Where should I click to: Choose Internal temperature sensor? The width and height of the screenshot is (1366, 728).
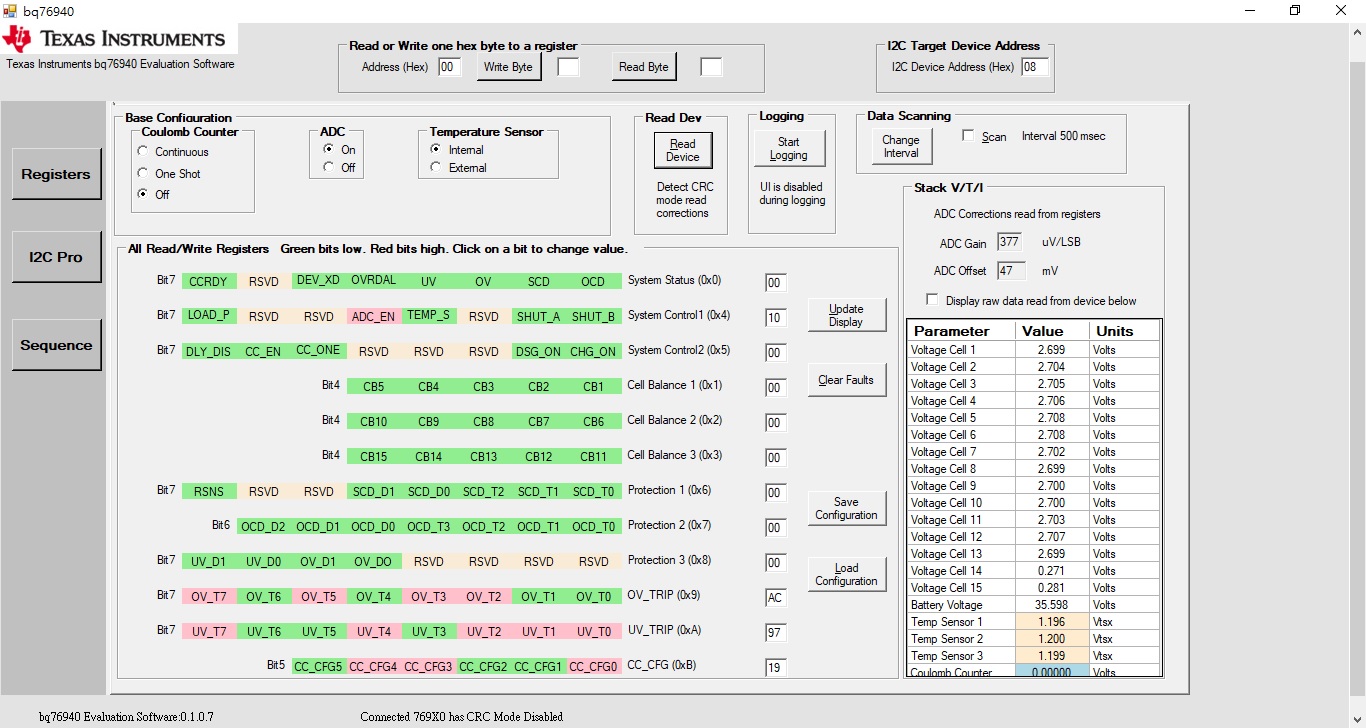pyautogui.click(x=435, y=149)
